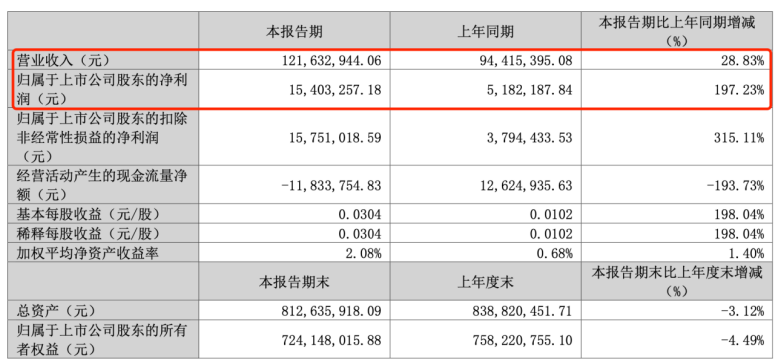Select the -193.73% change cell

(x=736, y=186)
